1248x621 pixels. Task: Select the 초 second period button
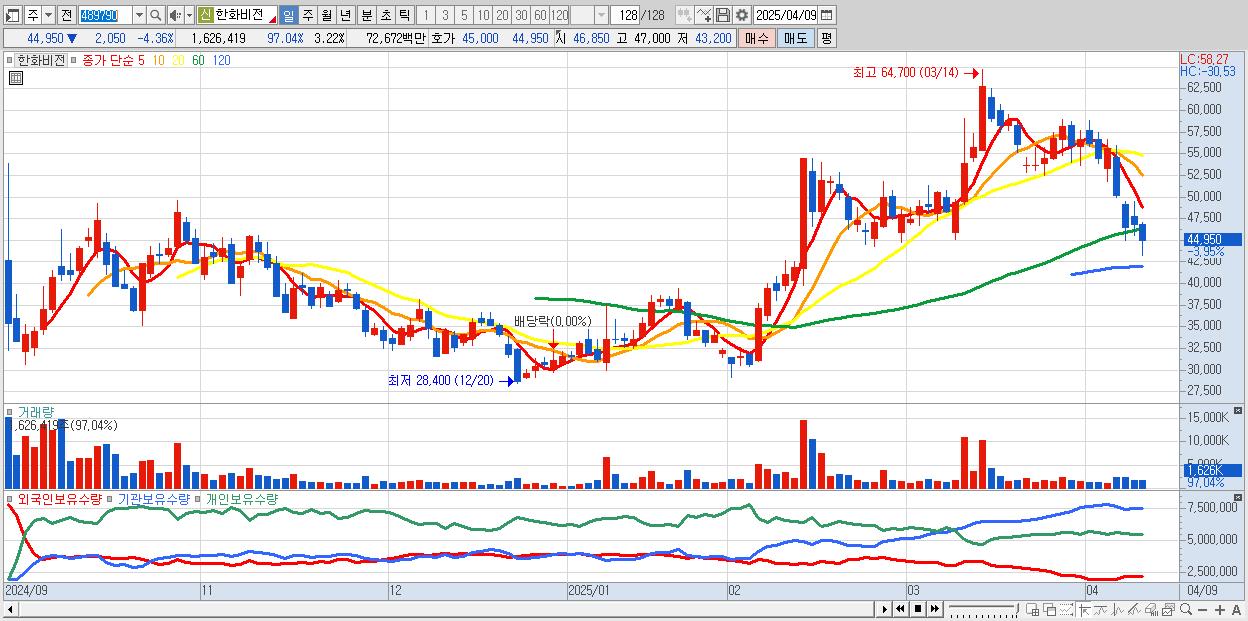coord(385,15)
